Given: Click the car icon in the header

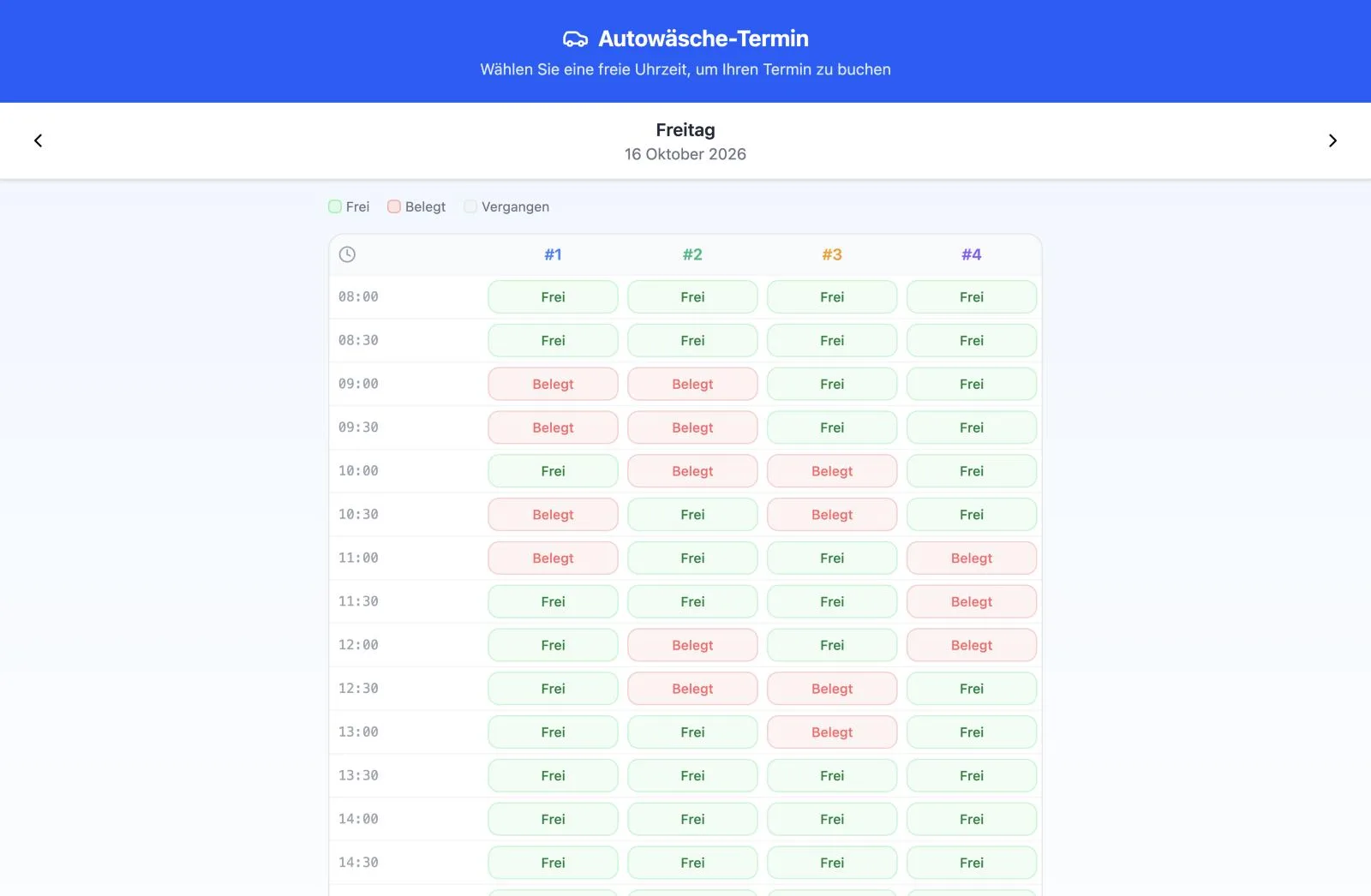Looking at the screenshot, I should (575, 39).
